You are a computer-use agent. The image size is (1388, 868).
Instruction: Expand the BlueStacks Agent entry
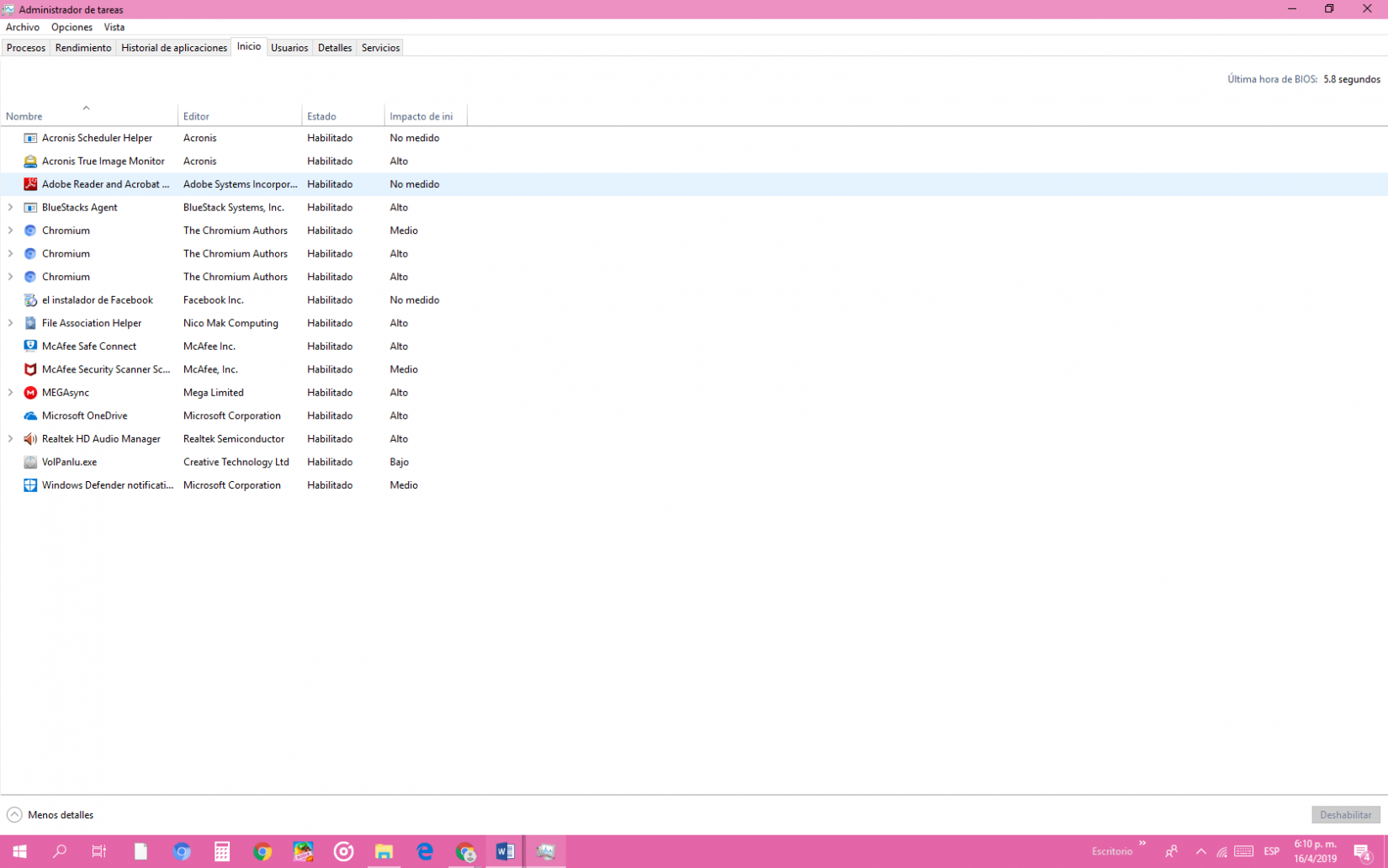(x=10, y=207)
